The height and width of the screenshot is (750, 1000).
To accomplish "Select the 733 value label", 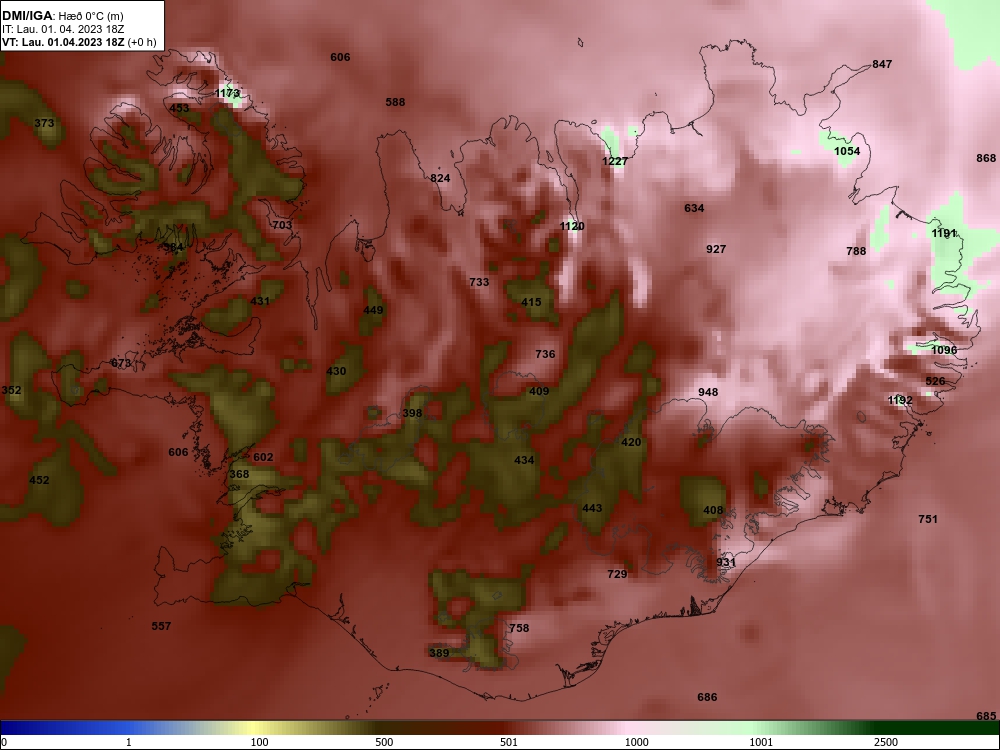I will click(479, 282).
